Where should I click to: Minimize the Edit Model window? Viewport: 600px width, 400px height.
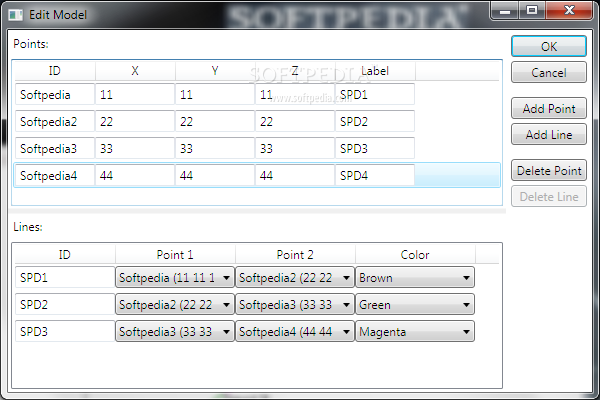(x=505, y=10)
